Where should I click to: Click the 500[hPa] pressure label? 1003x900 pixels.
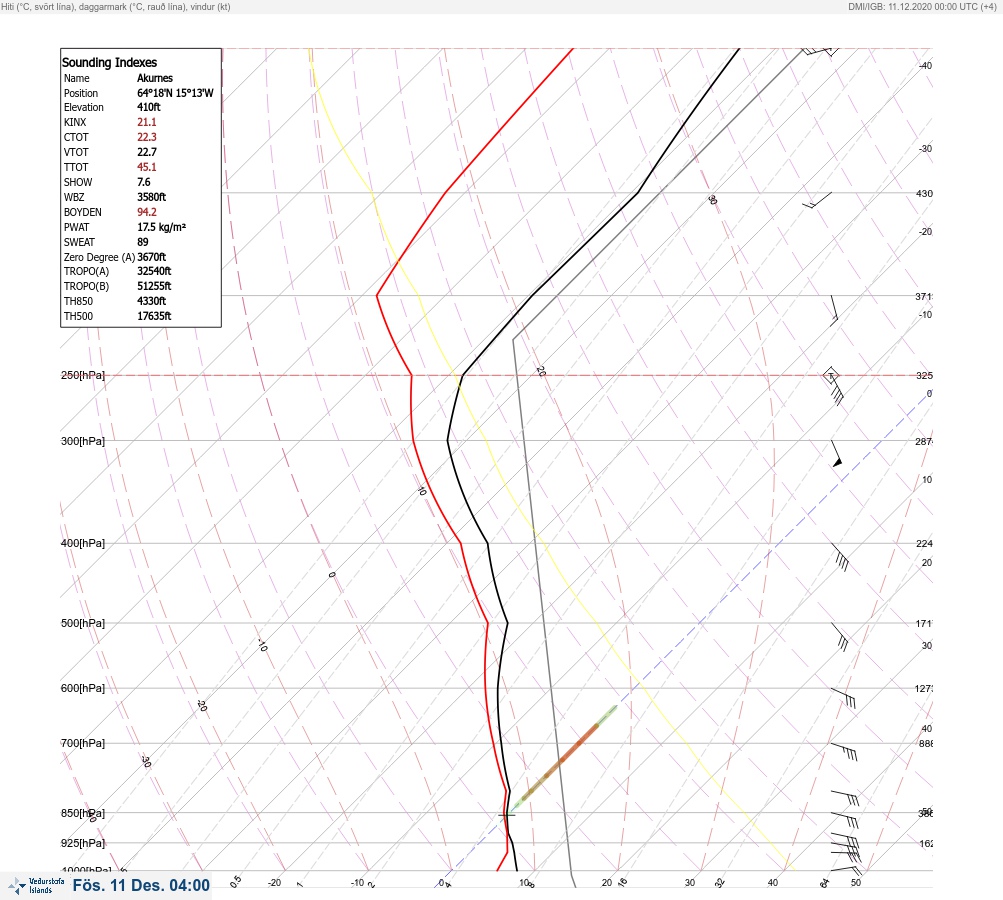pyautogui.click(x=83, y=623)
